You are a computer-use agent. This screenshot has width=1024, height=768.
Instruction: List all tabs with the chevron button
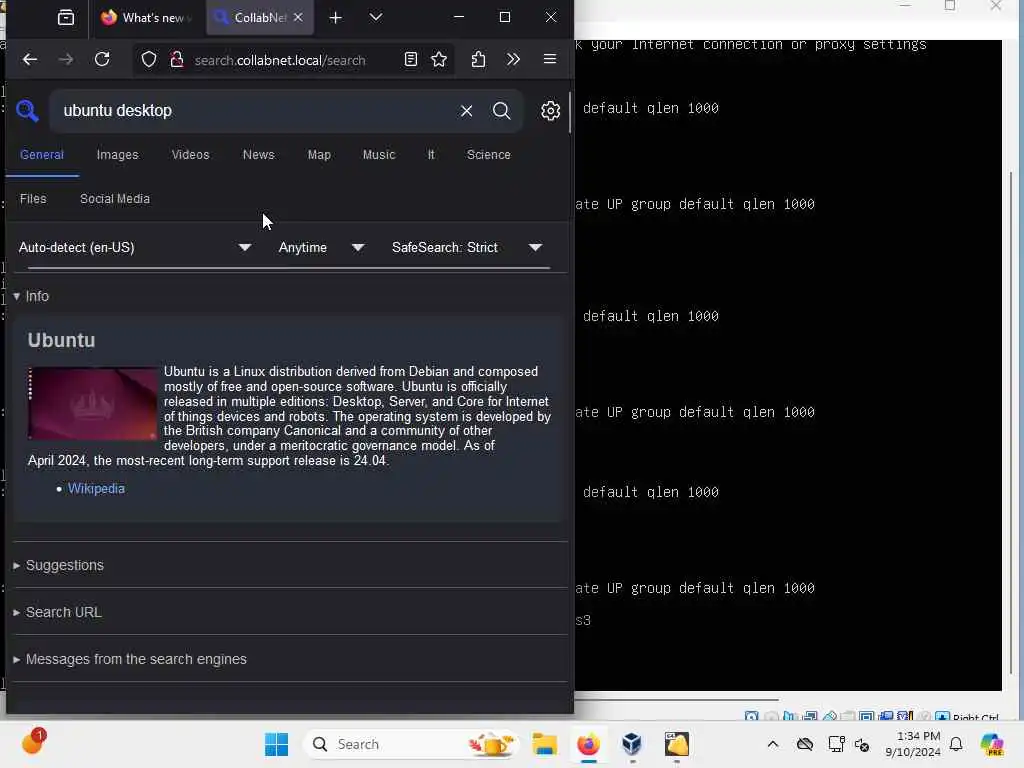click(x=376, y=18)
